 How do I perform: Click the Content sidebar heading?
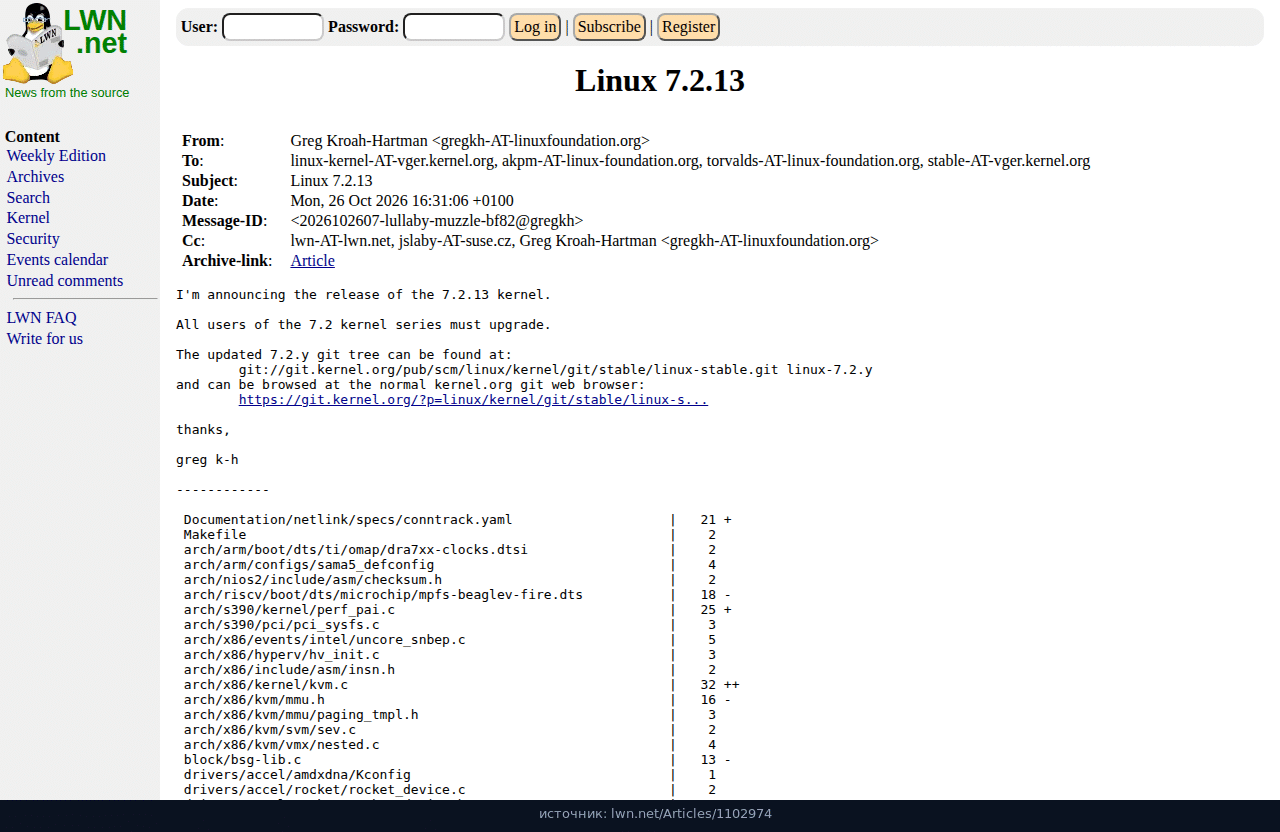[32, 137]
